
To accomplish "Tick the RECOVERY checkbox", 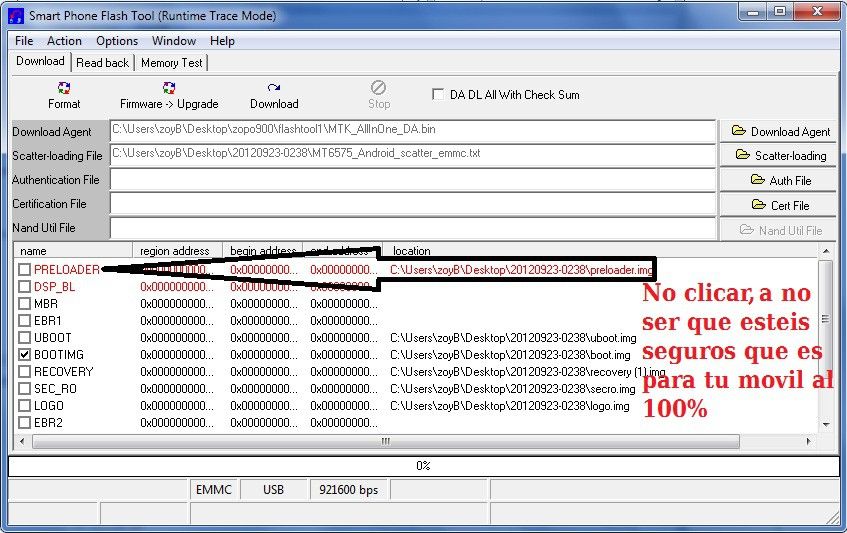I will [x=24, y=372].
